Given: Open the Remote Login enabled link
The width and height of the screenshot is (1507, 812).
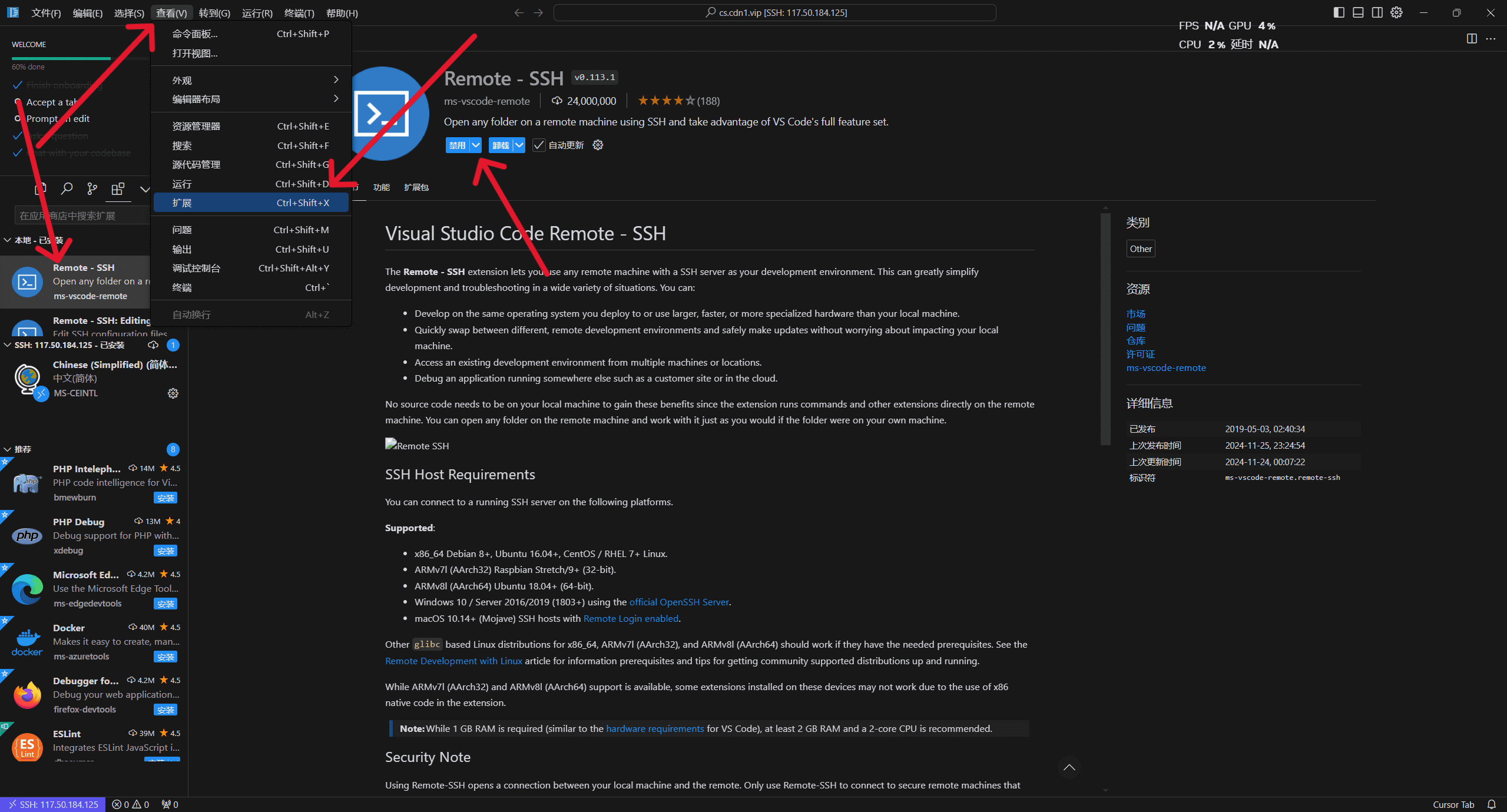Looking at the screenshot, I should coord(631,618).
